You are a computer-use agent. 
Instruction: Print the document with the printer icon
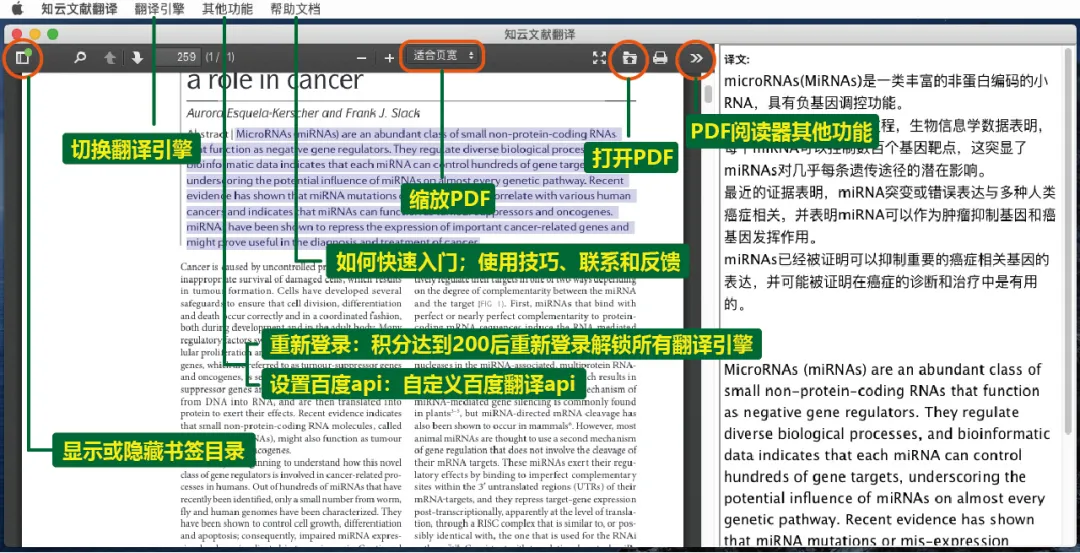(660, 58)
